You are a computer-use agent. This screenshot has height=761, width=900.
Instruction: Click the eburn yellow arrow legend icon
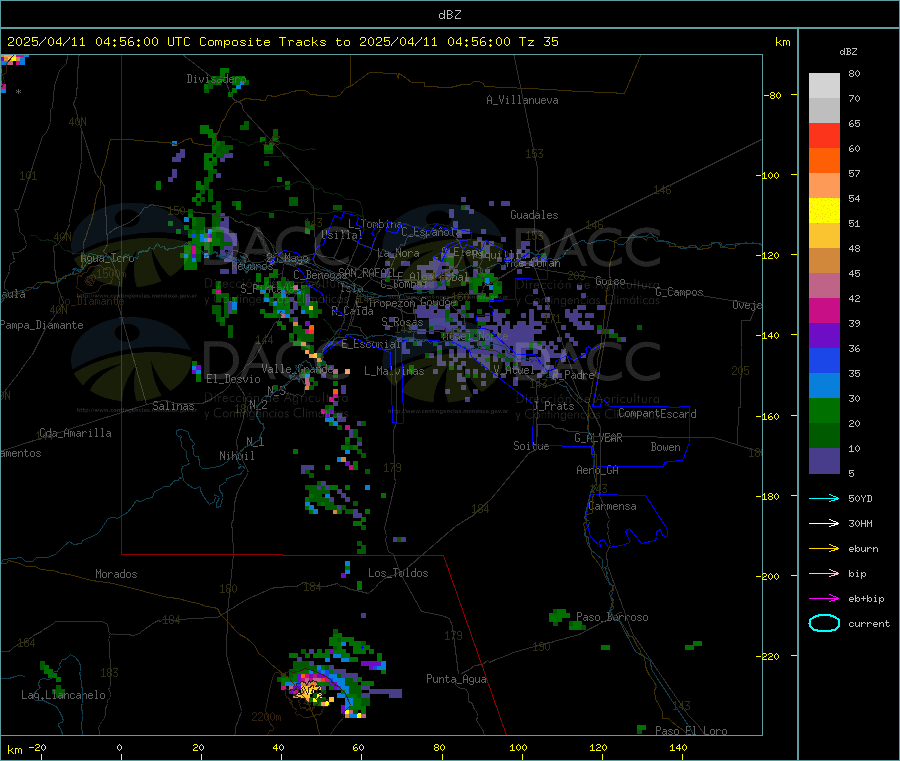tap(824, 549)
